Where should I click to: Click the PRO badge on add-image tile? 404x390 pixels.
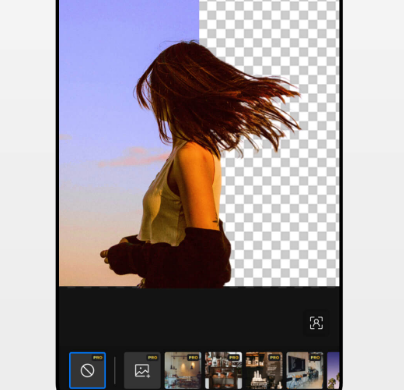click(x=152, y=358)
